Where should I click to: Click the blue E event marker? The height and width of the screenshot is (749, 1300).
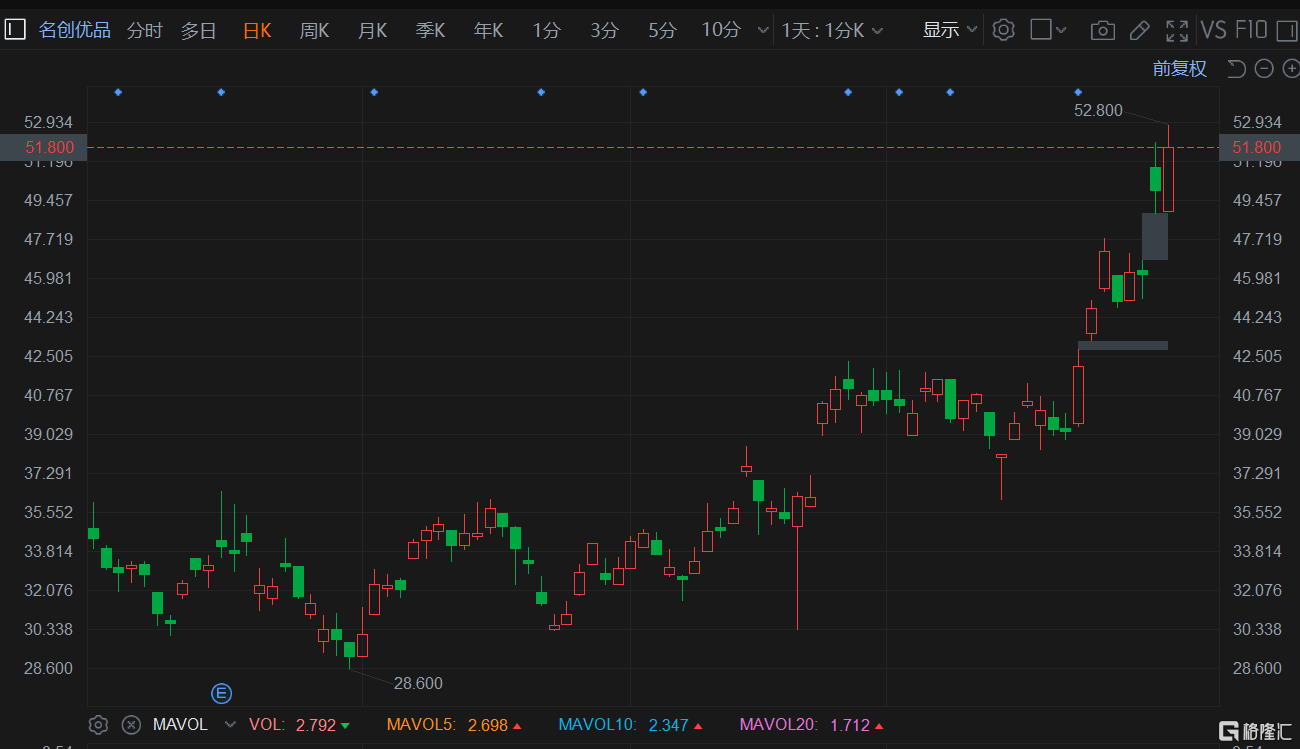tap(220, 693)
